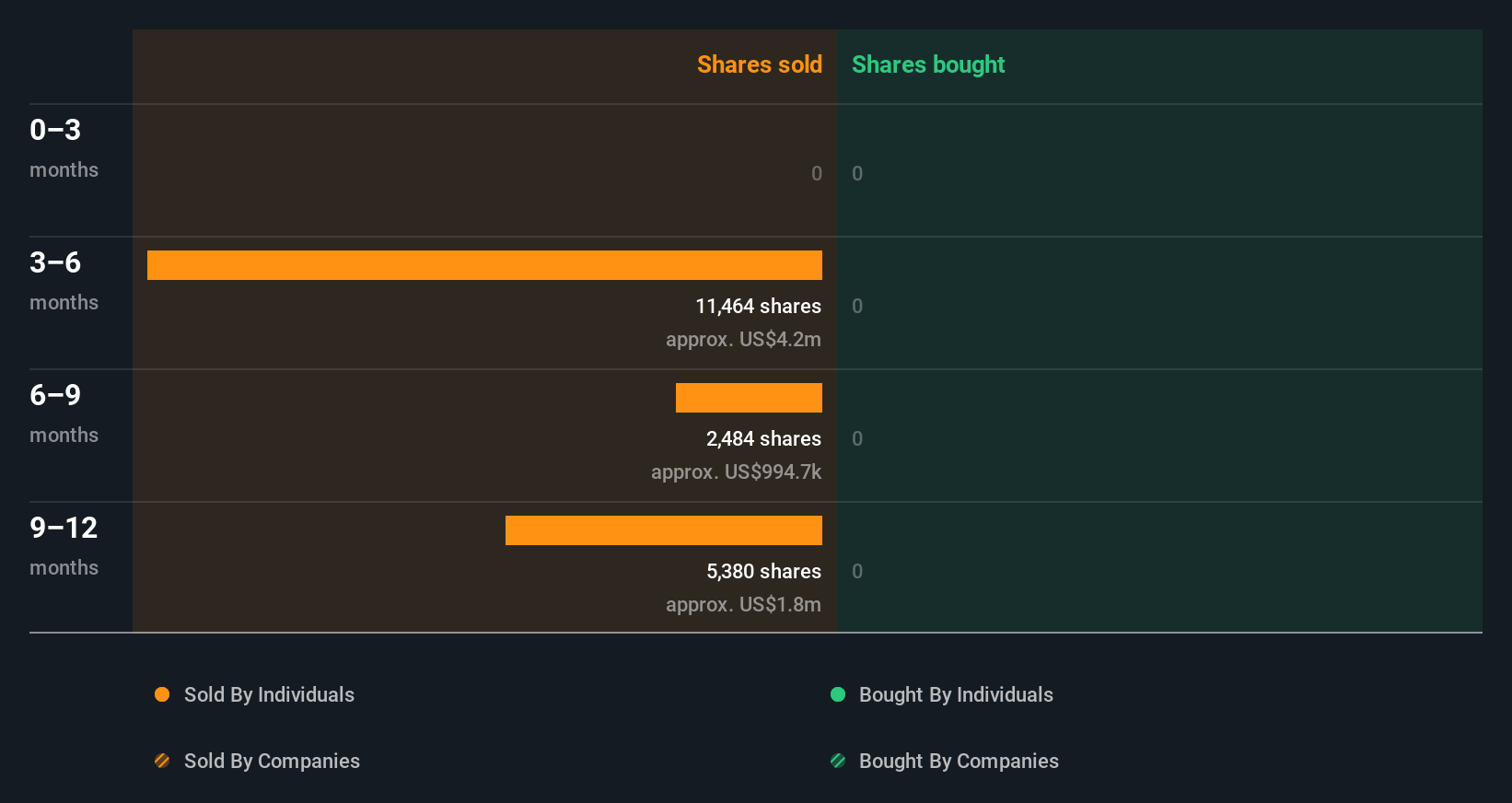Image resolution: width=1512 pixels, height=803 pixels.
Task: Click the 0–3 months row label
Action: click(x=64, y=148)
